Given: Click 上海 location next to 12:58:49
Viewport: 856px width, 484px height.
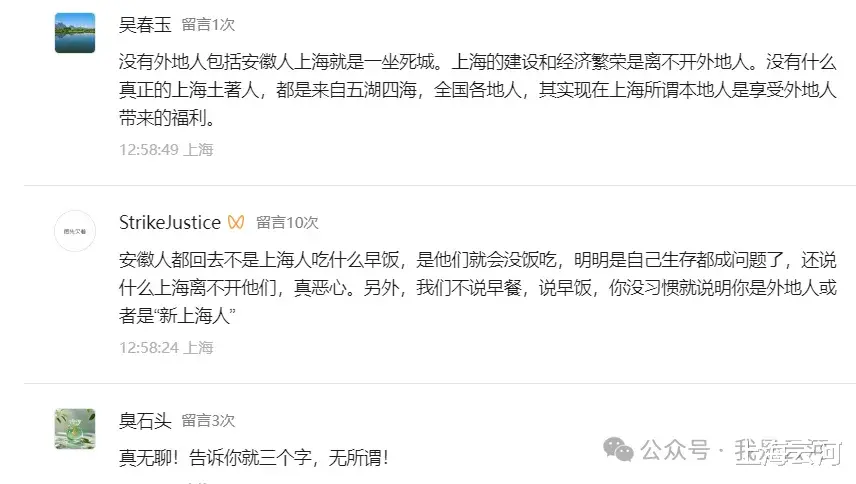Looking at the screenshot, I should (200, 150).
